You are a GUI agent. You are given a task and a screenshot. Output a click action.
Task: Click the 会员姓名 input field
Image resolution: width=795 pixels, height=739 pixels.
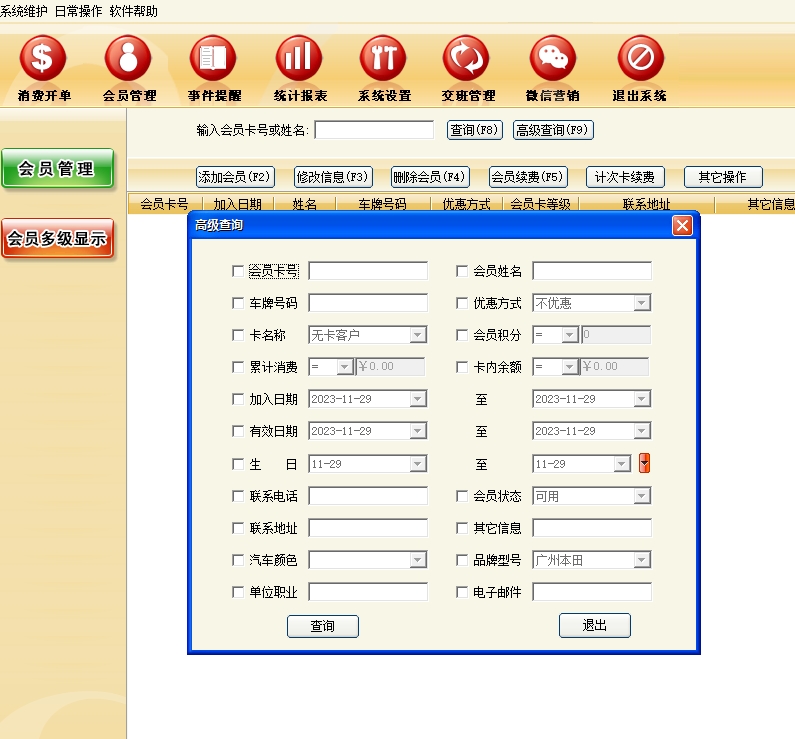(591, 271)
